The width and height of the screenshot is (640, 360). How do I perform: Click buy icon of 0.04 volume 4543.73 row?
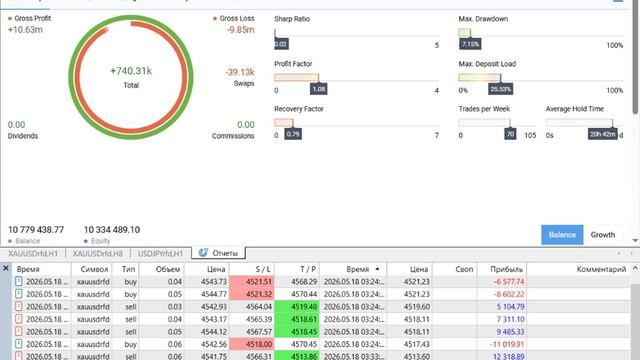click(x=18, y=281)
